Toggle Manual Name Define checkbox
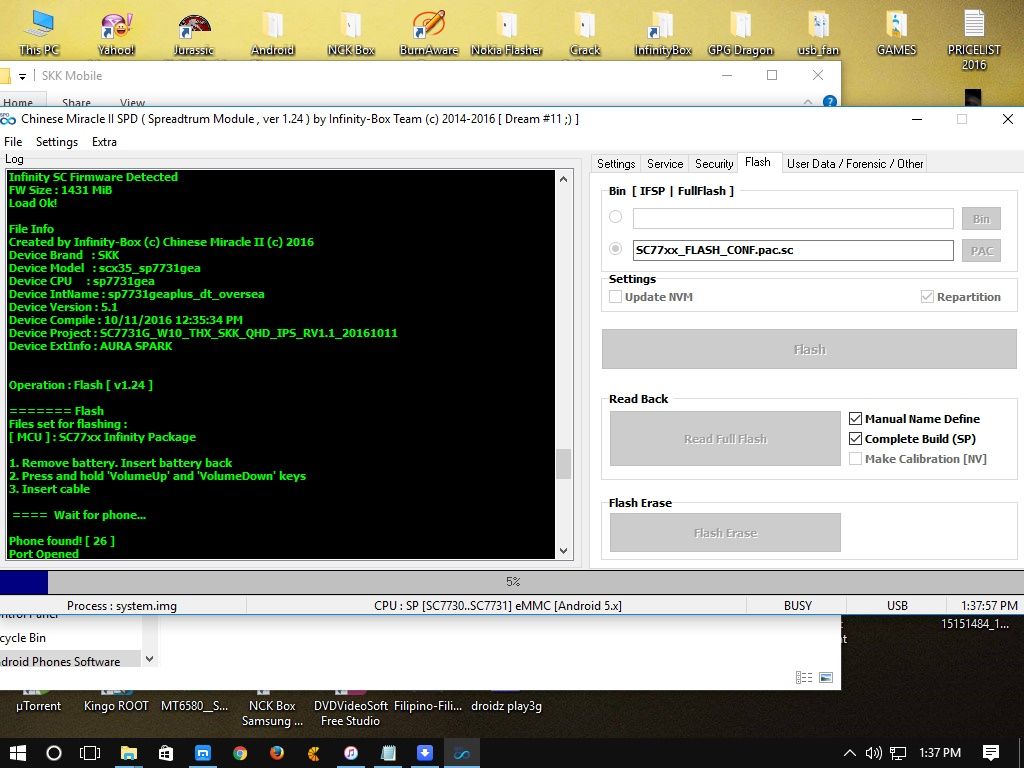Image resolution: width=1024 pixels, height=768 pixels. click(x=856, y=419)
